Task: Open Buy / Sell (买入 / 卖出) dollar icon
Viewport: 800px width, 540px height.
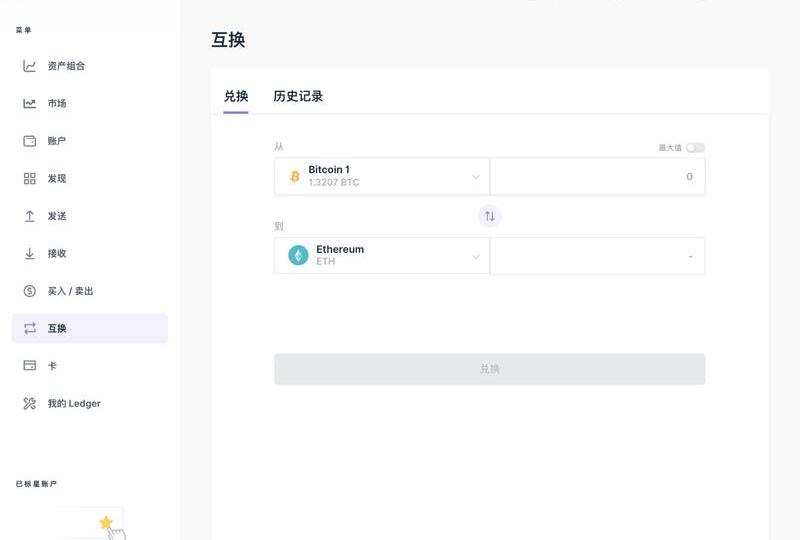Action: 30,291
